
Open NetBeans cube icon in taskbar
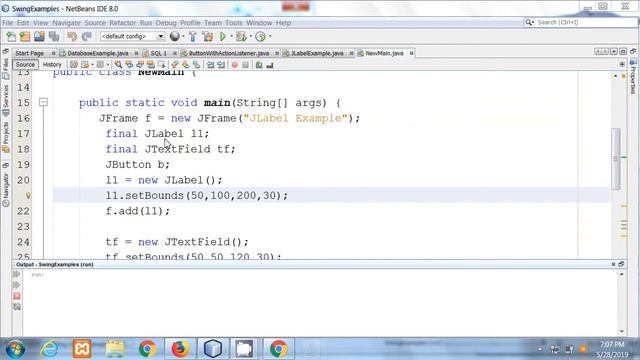(x=213, y=349)
